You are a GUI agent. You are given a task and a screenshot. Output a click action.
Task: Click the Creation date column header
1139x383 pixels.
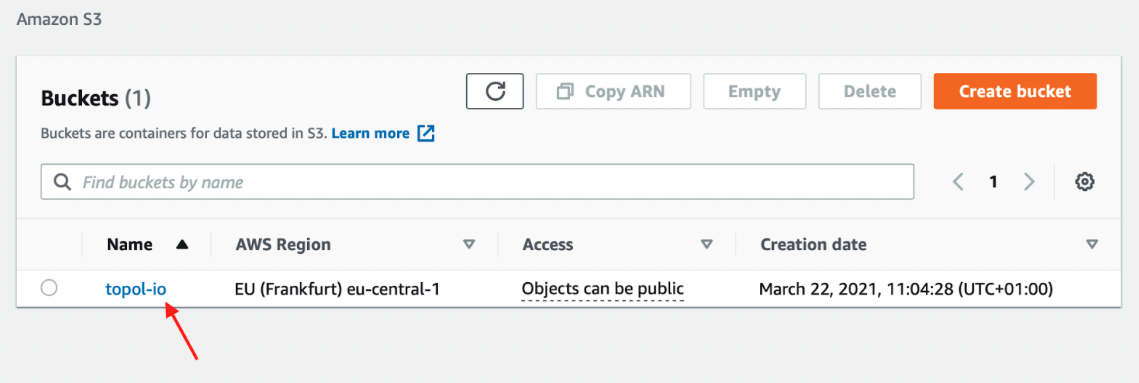tap(813, 245)
